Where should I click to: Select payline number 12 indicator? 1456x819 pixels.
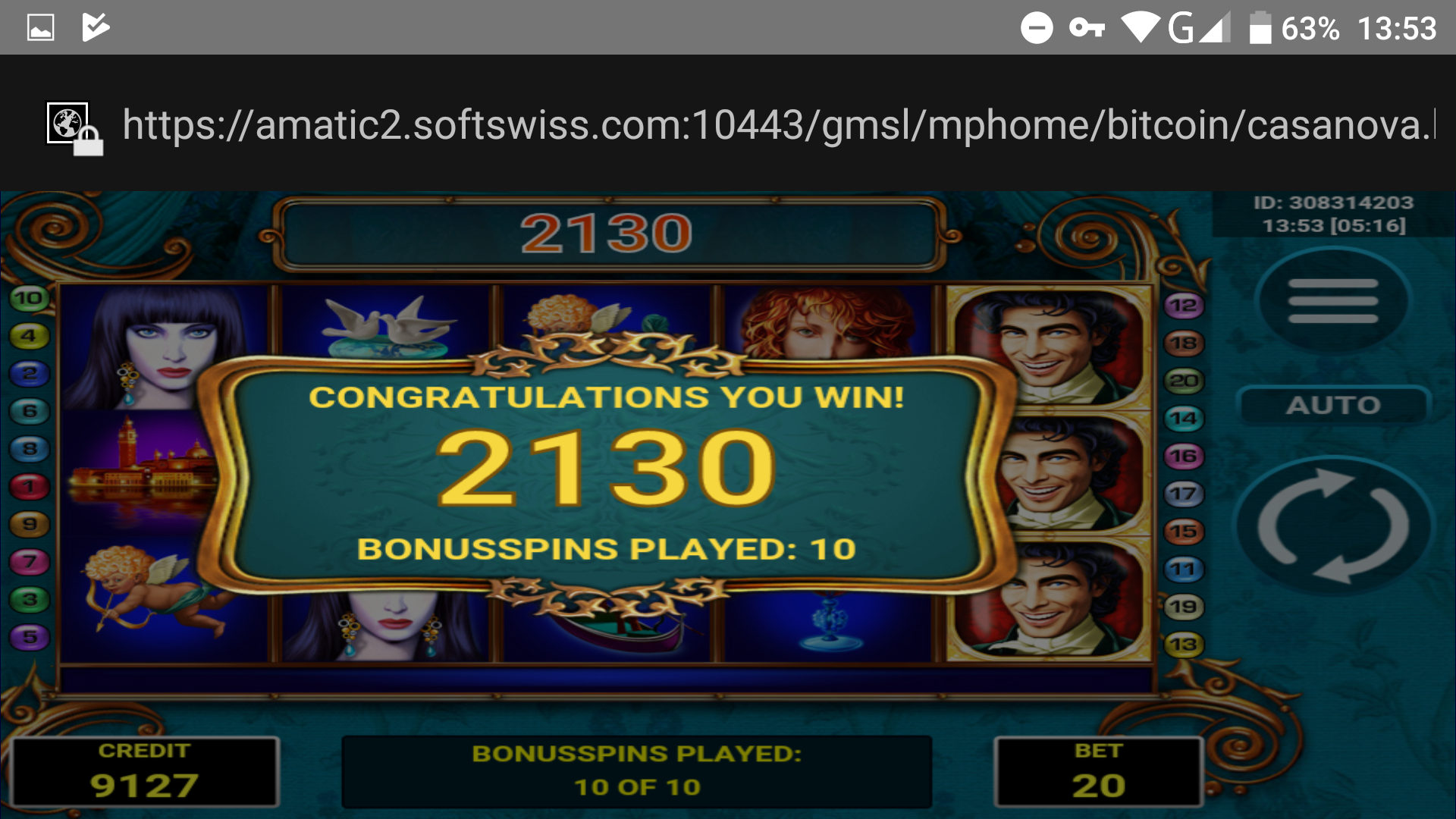[1184, 306]
